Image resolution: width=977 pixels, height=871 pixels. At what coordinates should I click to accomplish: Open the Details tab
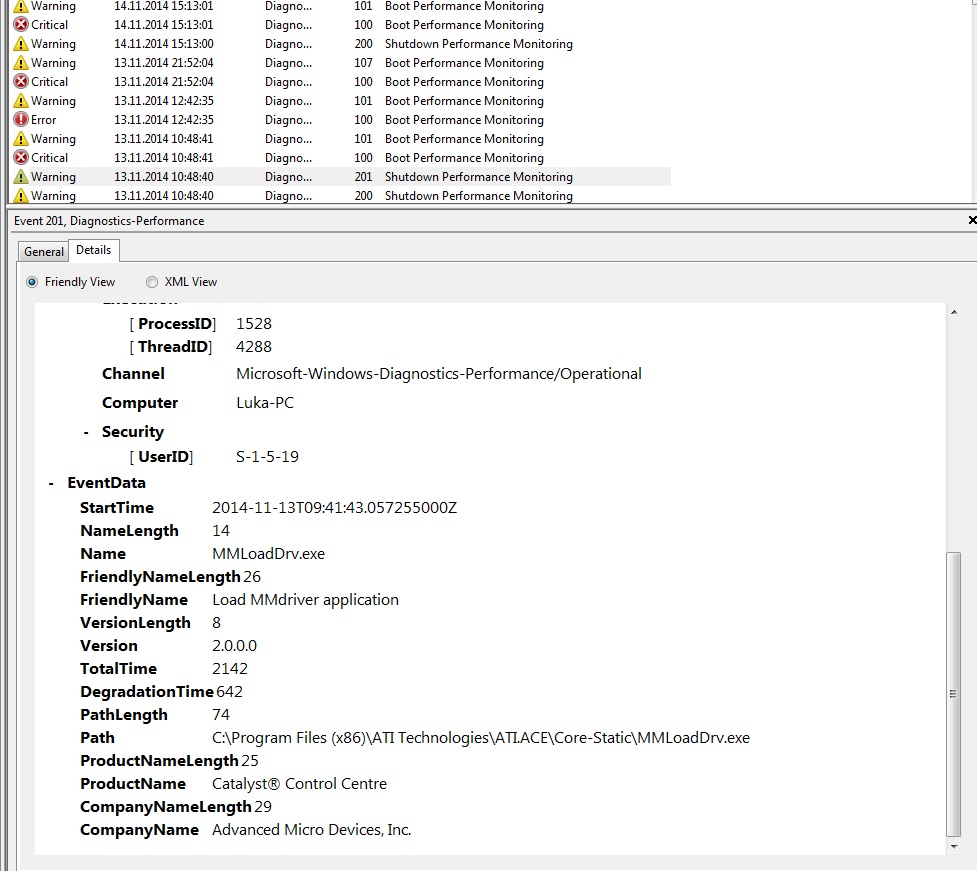93,250
